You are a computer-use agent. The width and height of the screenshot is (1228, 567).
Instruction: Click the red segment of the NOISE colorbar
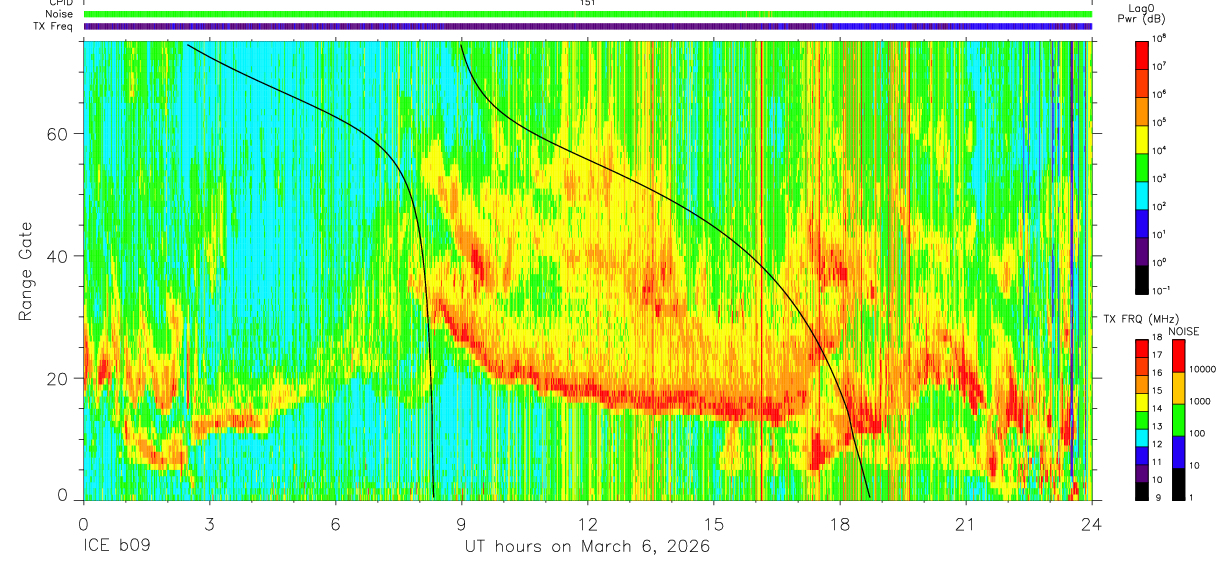(1178, 356)
